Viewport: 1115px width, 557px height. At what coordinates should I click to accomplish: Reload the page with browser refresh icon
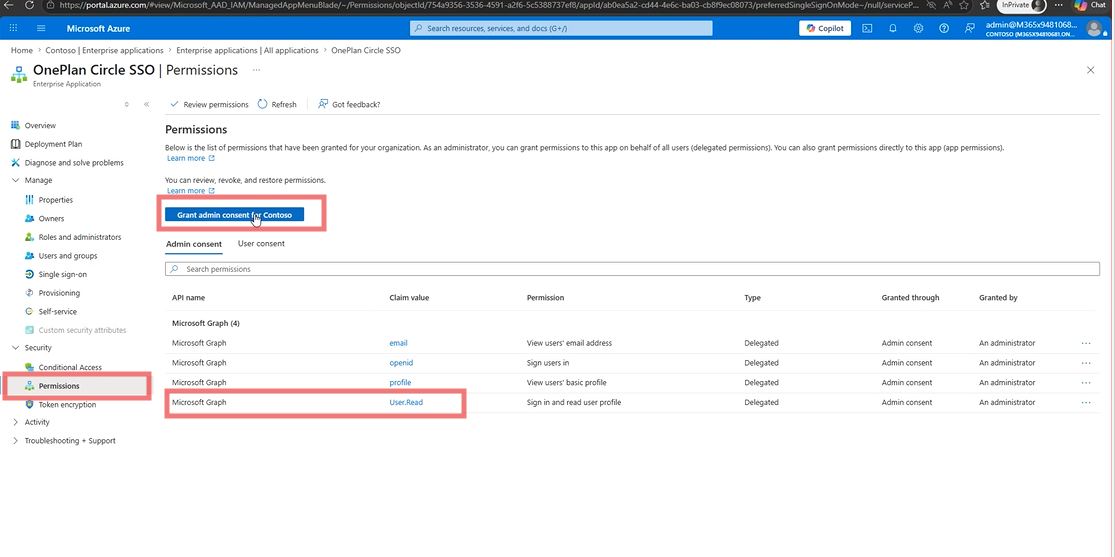tap(29, 5)
